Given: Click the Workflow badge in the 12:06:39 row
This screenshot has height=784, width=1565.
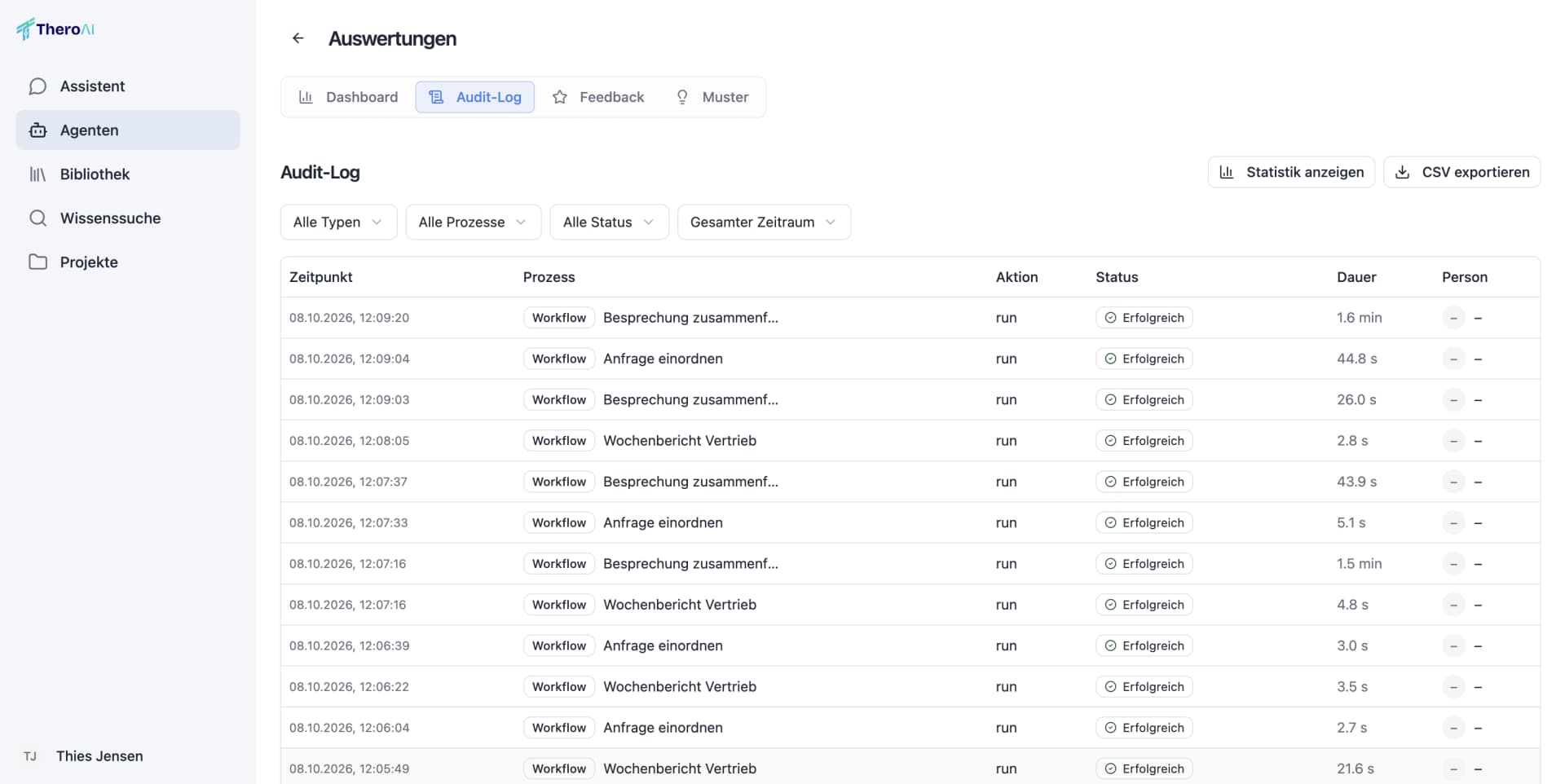Looking at the screenshot, I should pyautogui.click(x=559, y=645).
